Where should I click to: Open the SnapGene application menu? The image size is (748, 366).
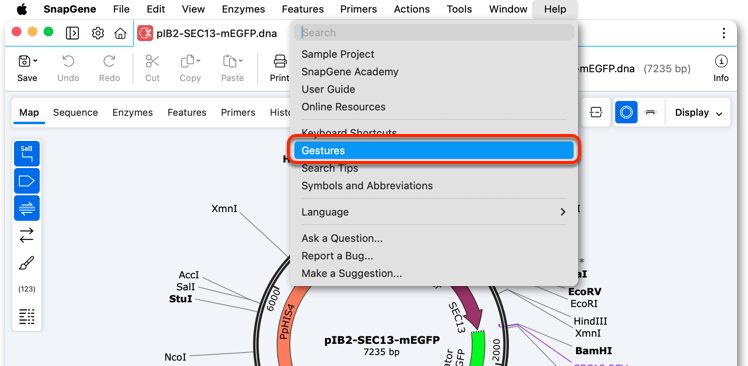[70, 9]
